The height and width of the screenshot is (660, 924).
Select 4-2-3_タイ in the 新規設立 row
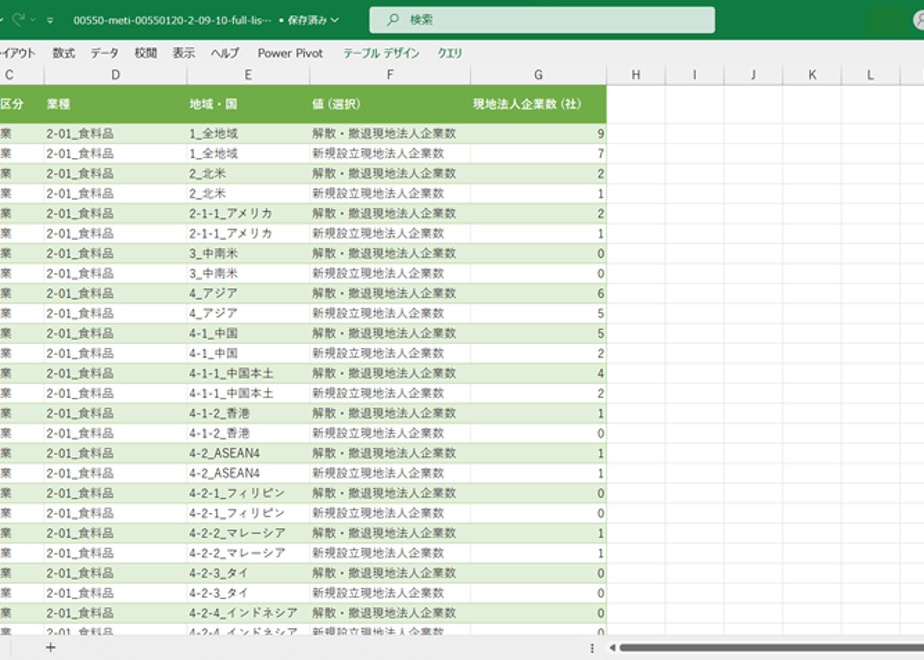pyautogui.click(x=248, y=593)
